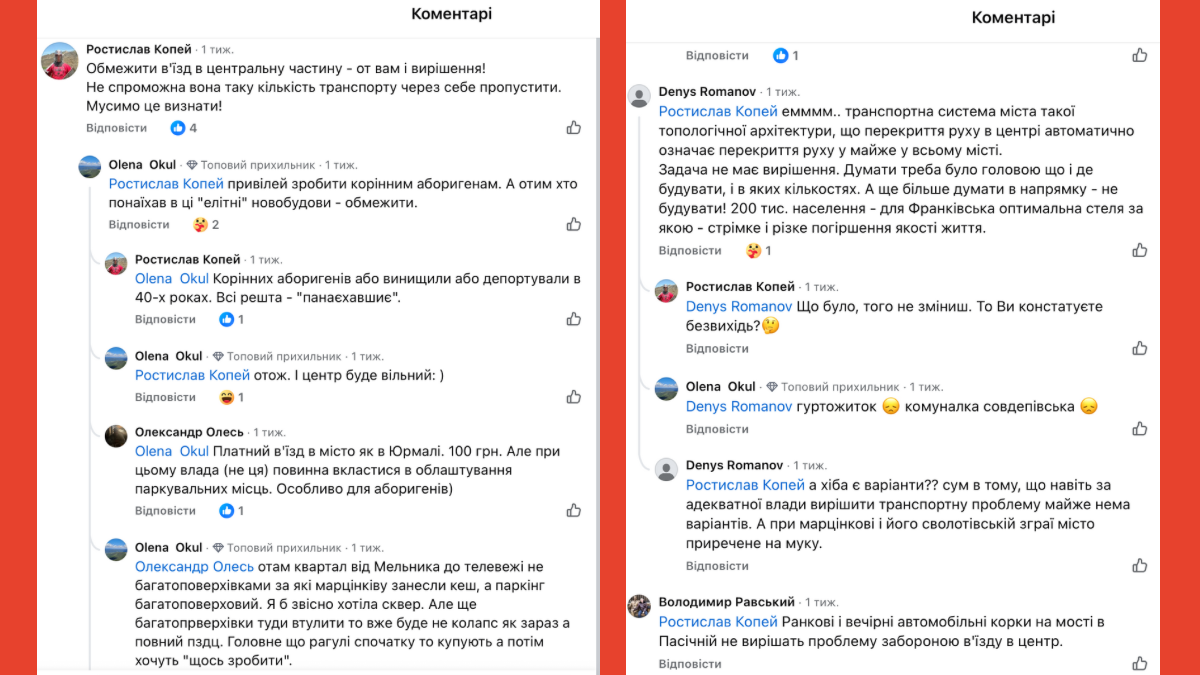Open the blue like reaction count 4
Screen dimensions: 1200x675
click(184, 128)
